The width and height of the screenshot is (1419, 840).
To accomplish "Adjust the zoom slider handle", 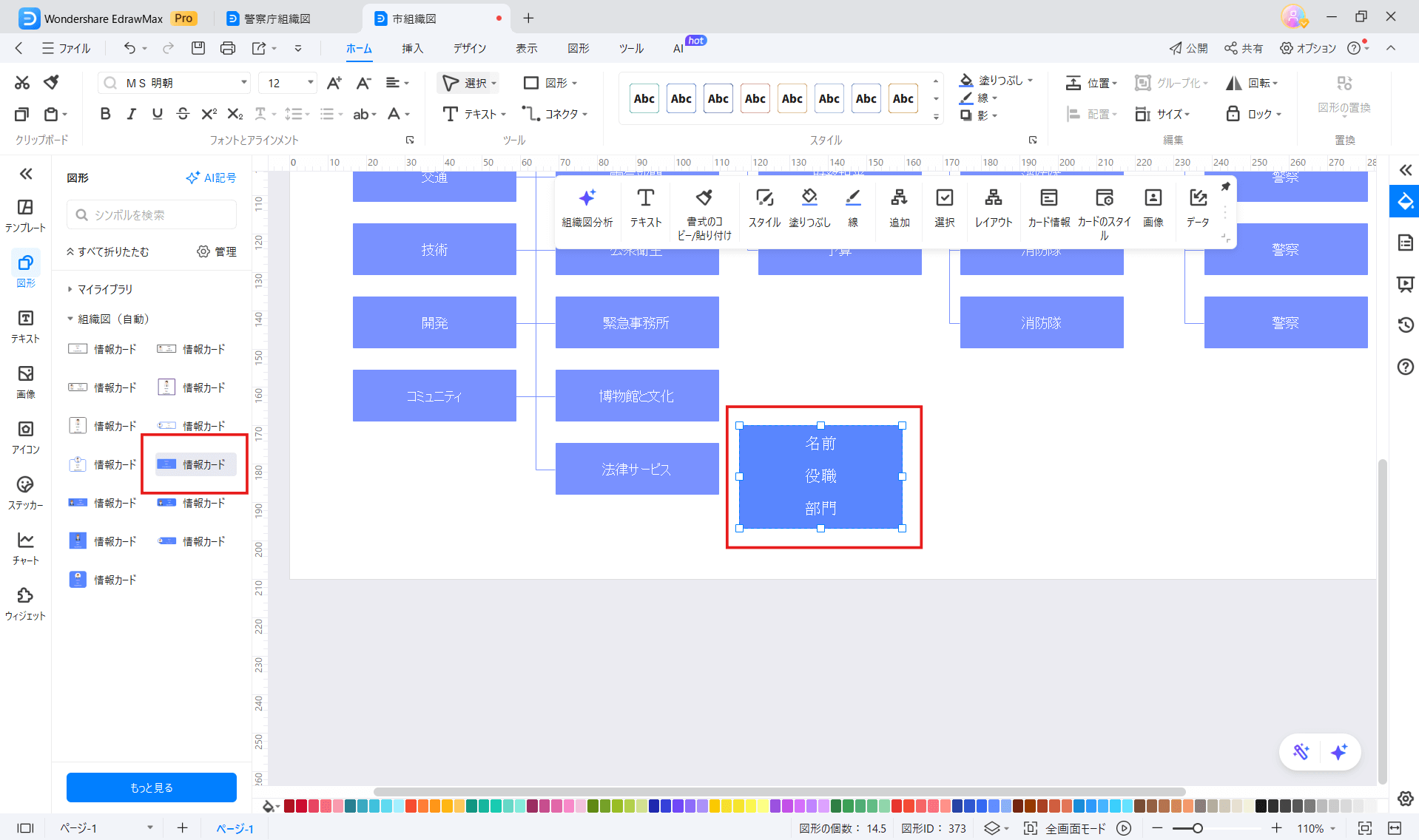I will tap(1197, 828).
